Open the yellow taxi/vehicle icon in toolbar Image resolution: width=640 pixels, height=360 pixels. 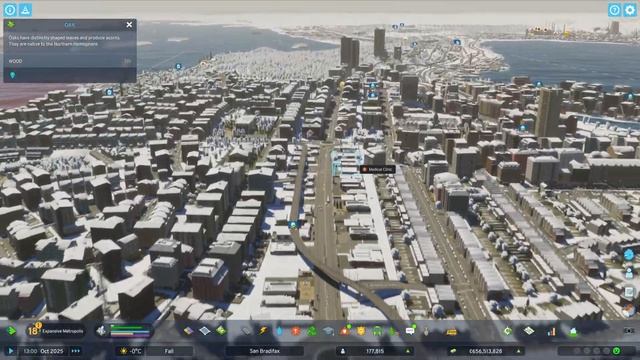pyautogui.click(x=451, y=332)
